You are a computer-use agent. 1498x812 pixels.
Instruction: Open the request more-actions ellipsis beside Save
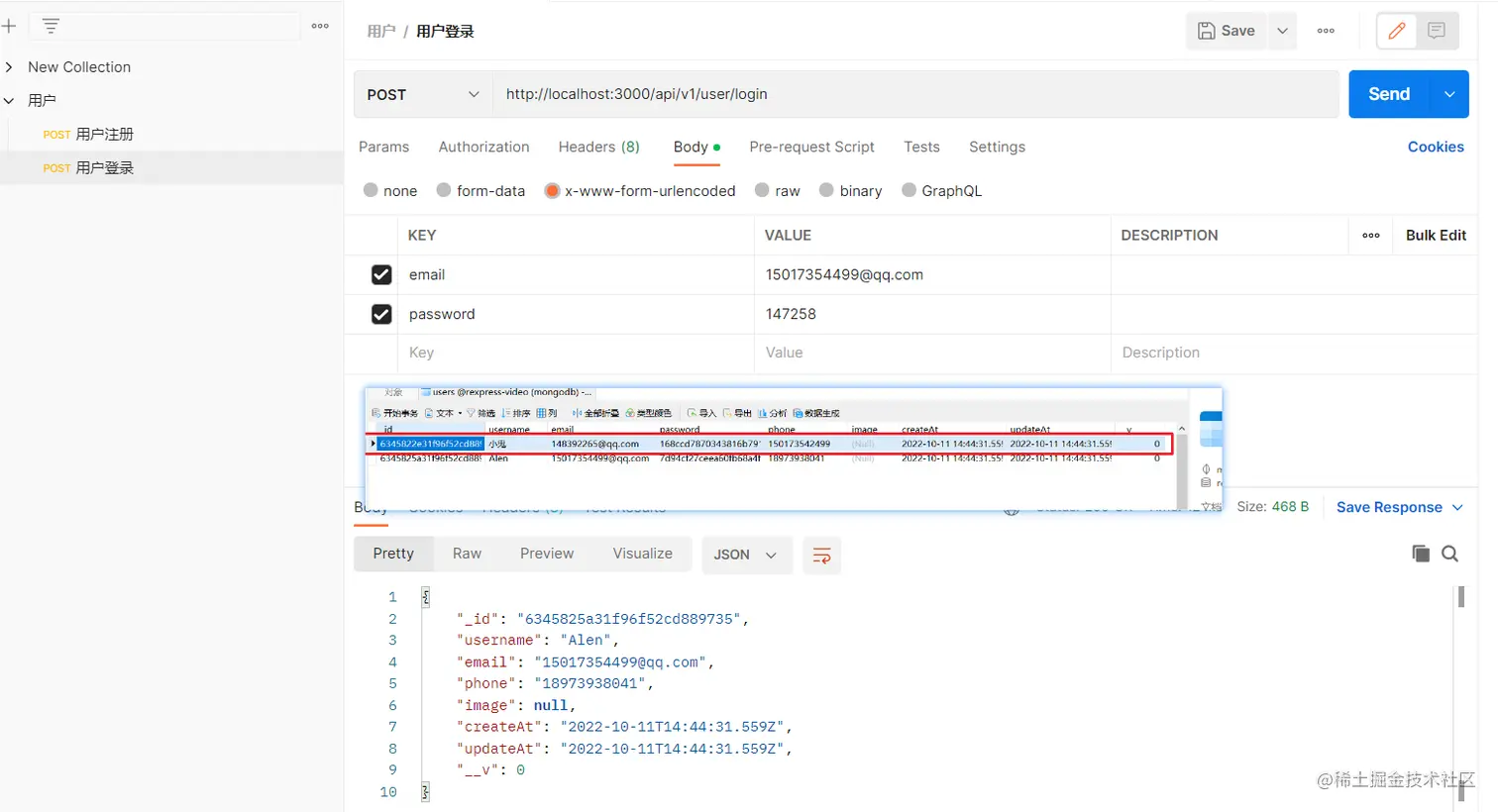[x=1326, y=31]
